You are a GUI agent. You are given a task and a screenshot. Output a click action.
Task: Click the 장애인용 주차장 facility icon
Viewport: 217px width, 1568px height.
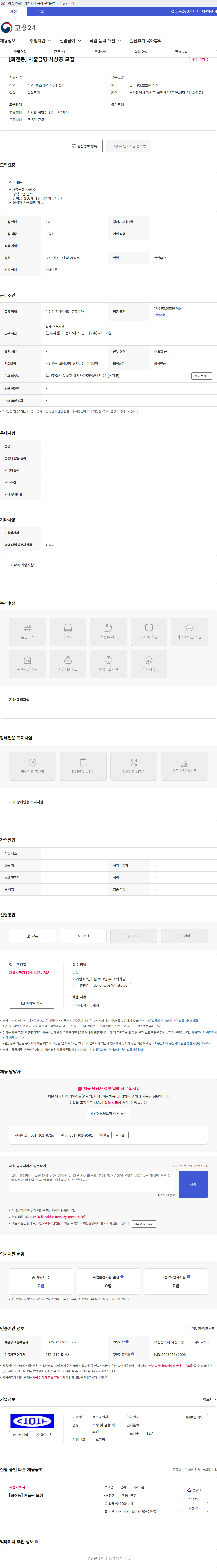[33, 766]
